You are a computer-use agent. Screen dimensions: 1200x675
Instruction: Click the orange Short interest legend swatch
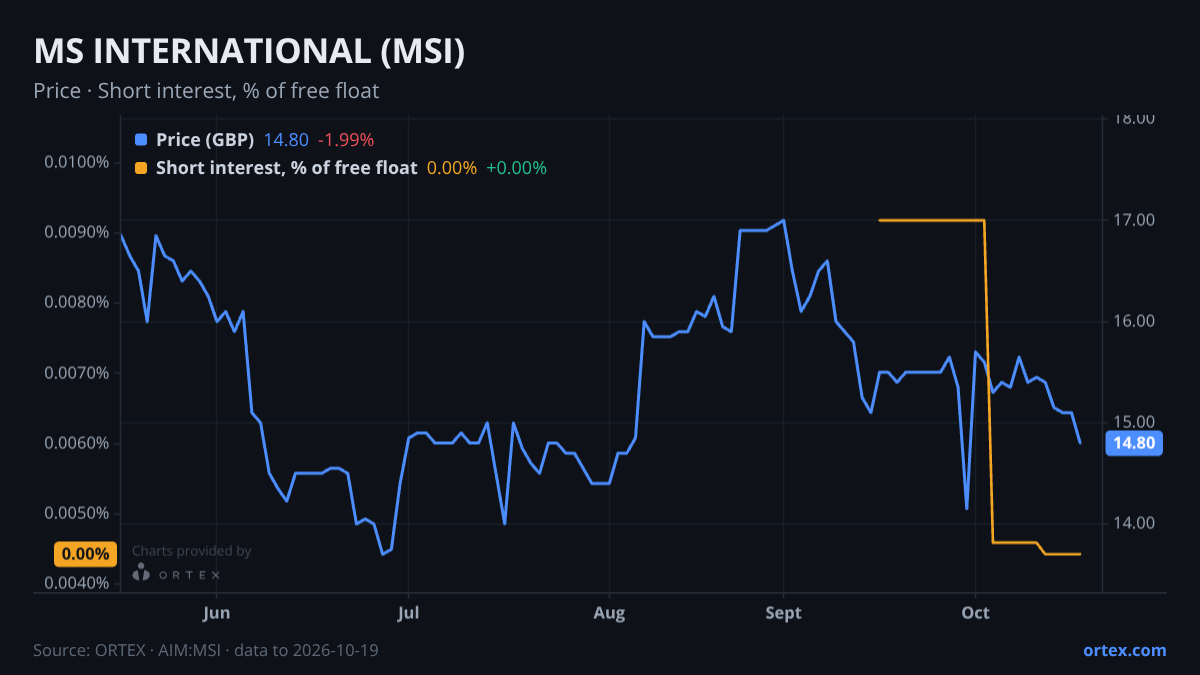click(x=141, y=168)
